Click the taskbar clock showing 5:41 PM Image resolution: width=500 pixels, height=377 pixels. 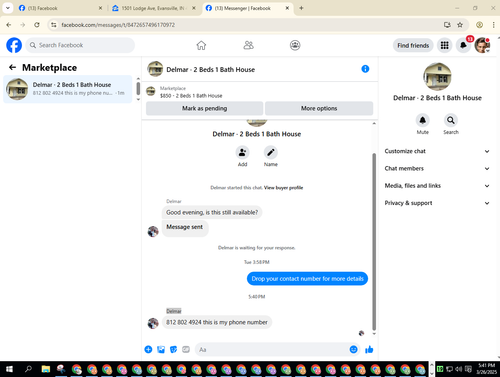[x=486, y=369]
